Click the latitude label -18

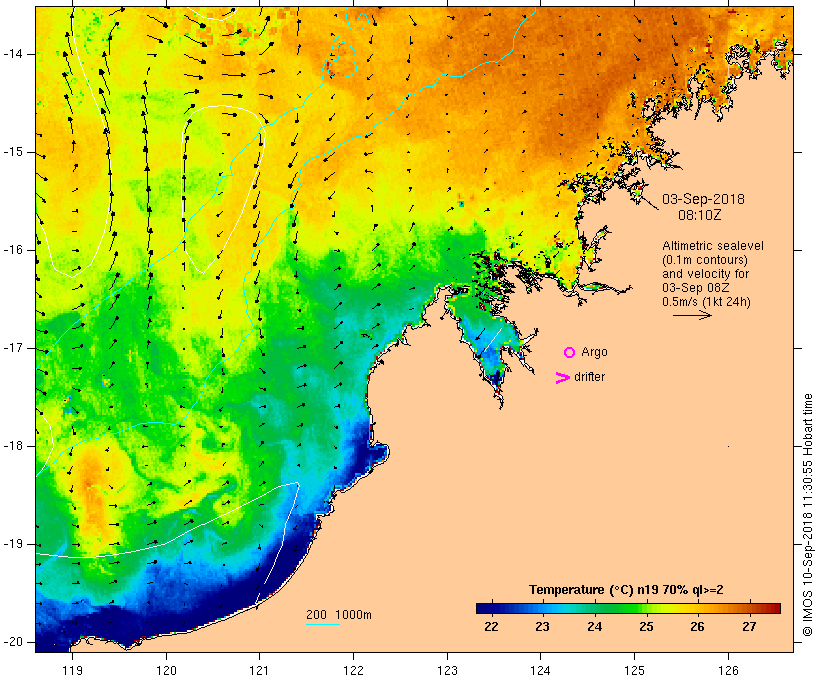(x=12, y=446)
